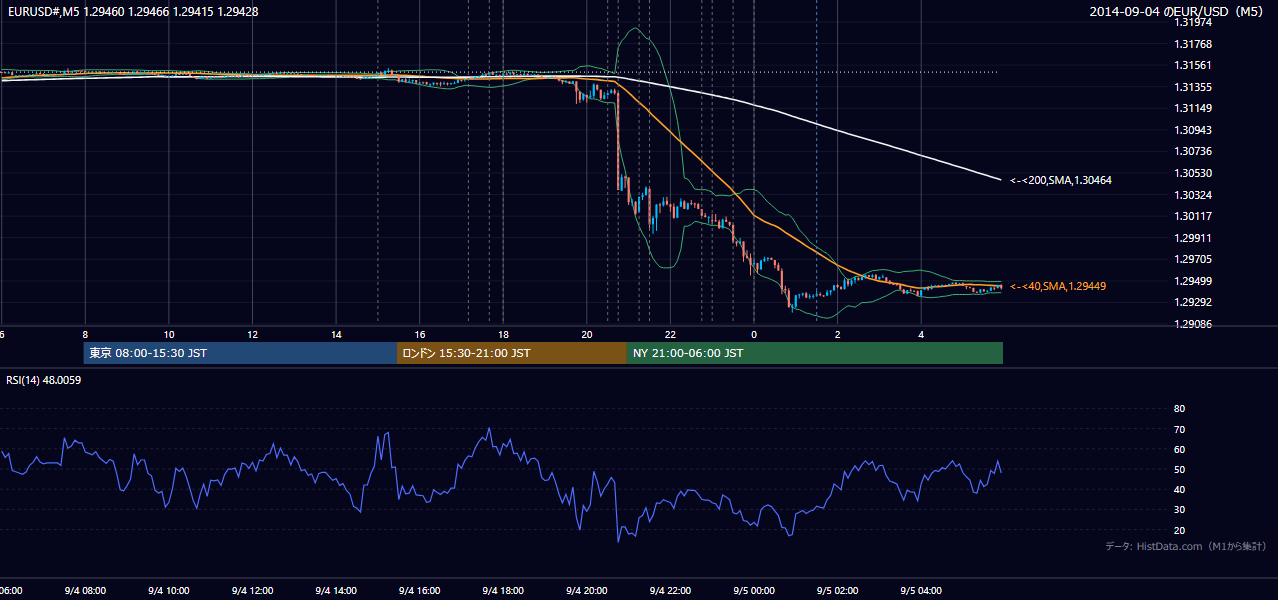Click RSI scale level 60

click(1179, 450)
